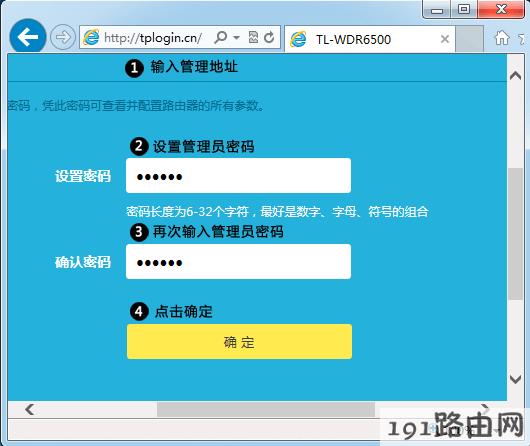Click the home icon in toolbar
Screen dimensions: 530x446
pyautogui.click(x=502, y=38)
